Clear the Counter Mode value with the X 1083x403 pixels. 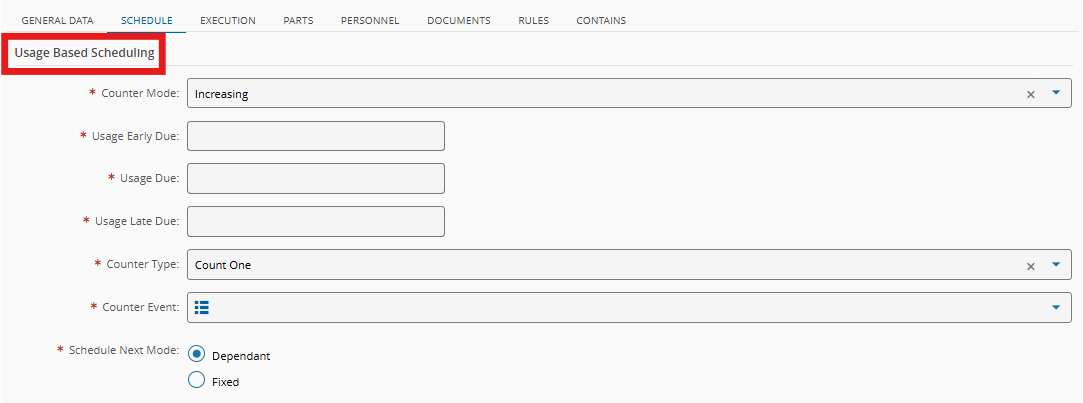coord(1031,94)
